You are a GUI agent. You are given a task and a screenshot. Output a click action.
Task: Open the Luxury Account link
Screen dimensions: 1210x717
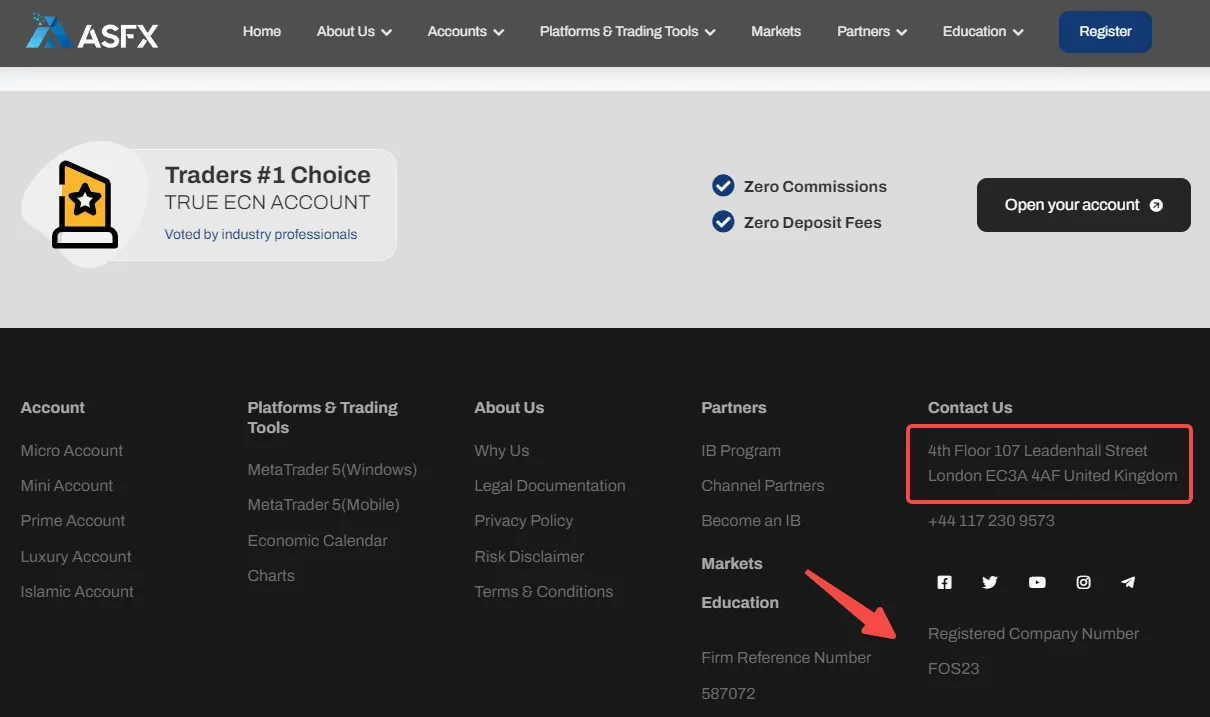(76, 557)
